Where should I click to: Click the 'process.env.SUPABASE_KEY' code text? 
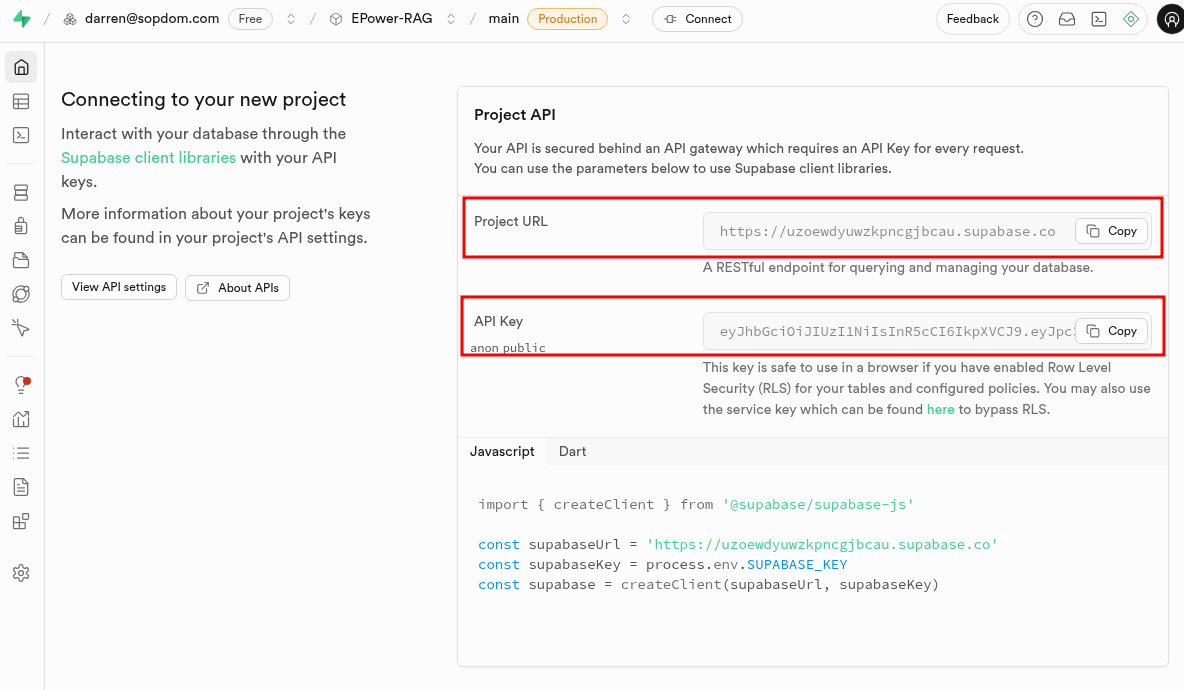tap(746, 565)
